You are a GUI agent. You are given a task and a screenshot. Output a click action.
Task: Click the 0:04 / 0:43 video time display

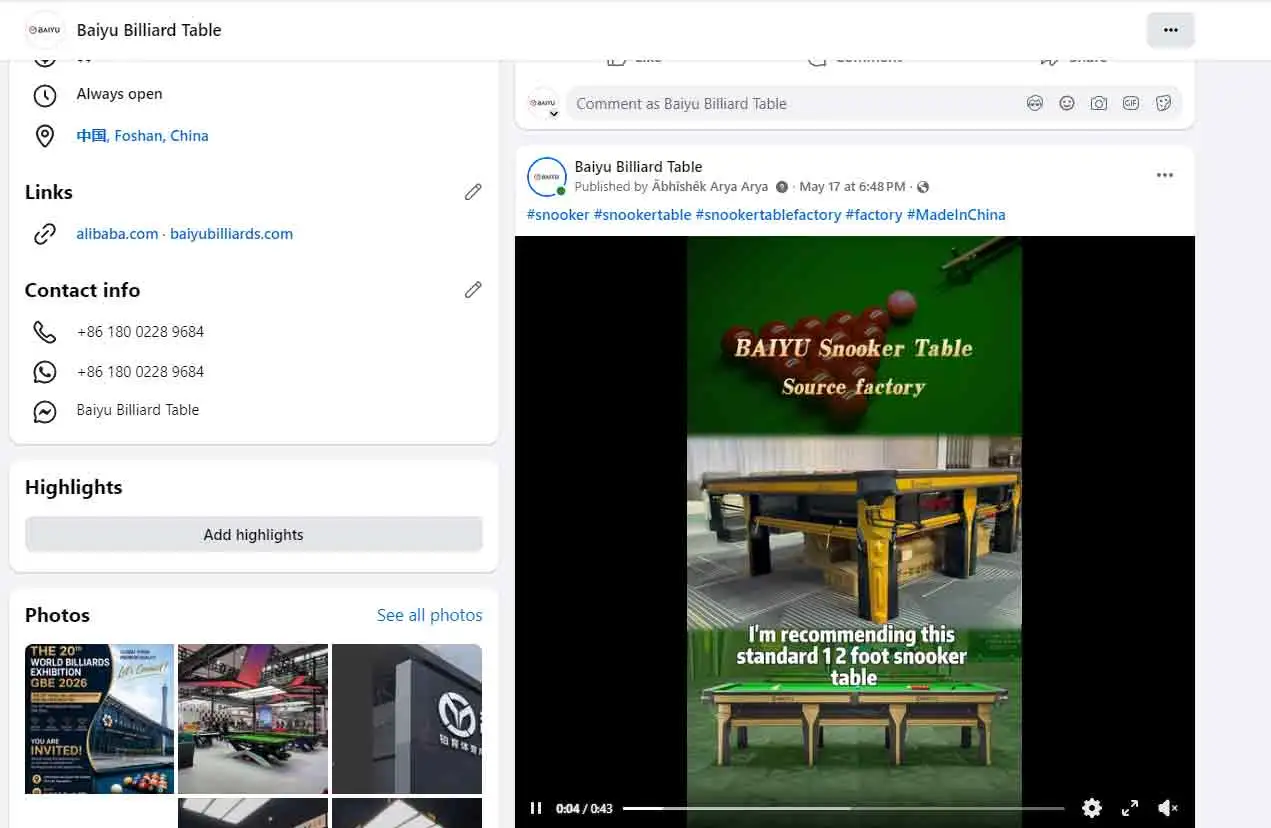coord(584,808)
